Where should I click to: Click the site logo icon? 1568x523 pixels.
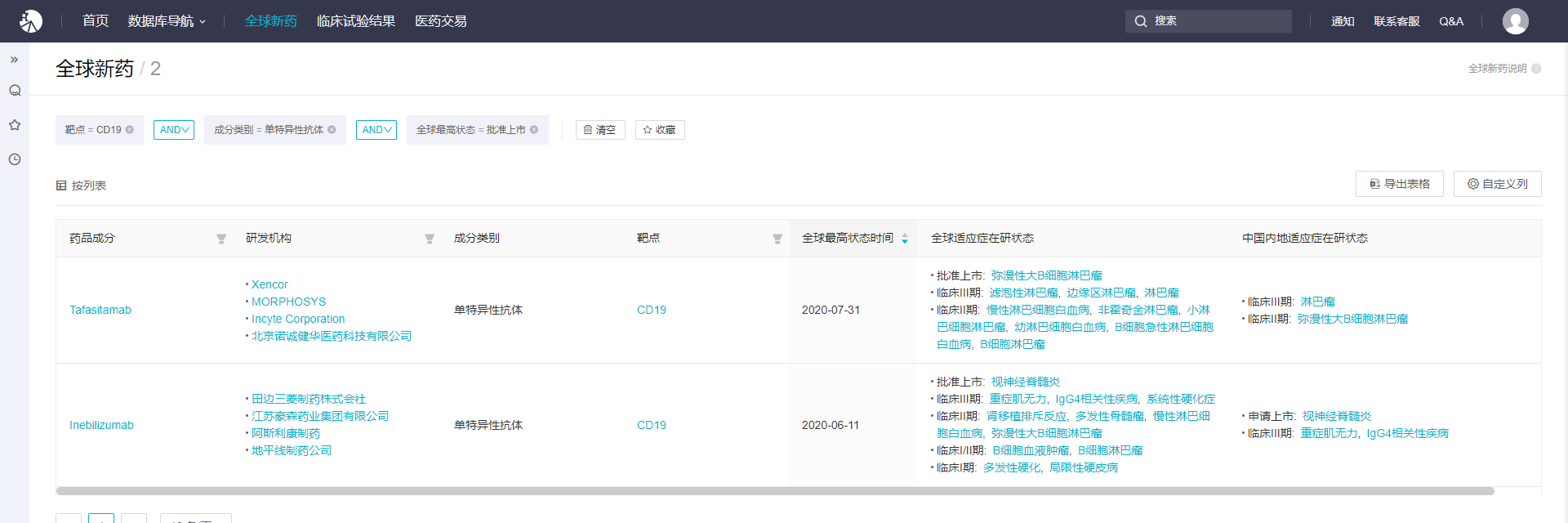(31, 21)
